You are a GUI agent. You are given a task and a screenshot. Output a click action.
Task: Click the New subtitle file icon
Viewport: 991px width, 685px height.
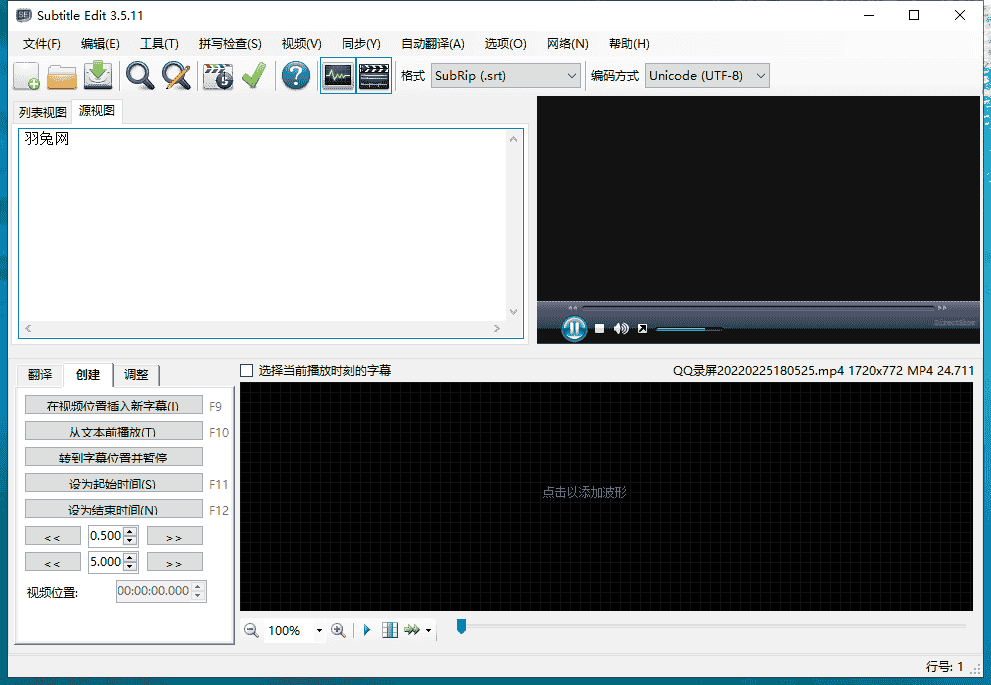coord(27,76)
